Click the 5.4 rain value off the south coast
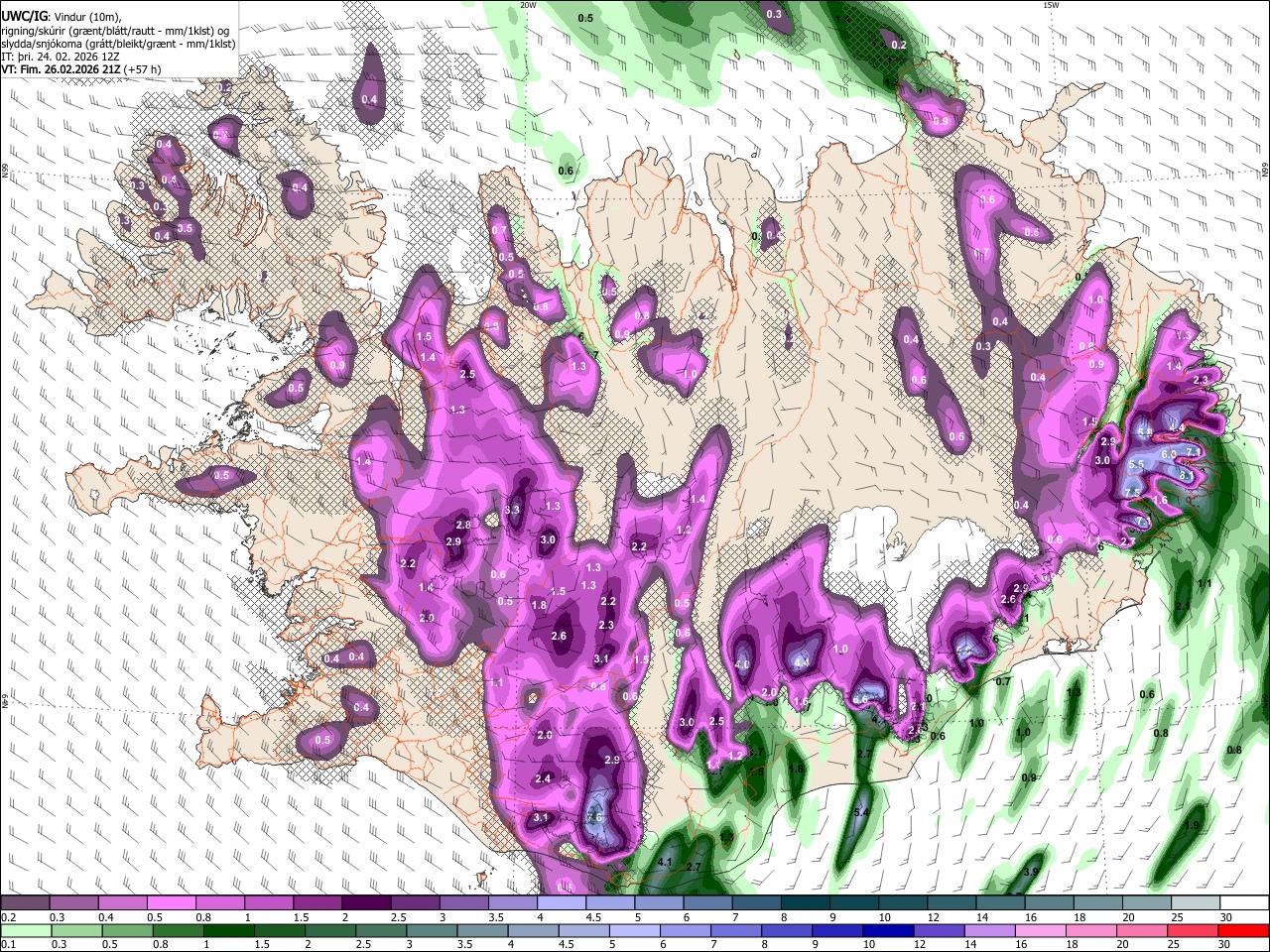Screen dimensions: 1270x952 pyautogui.click(x=861, y=812)
